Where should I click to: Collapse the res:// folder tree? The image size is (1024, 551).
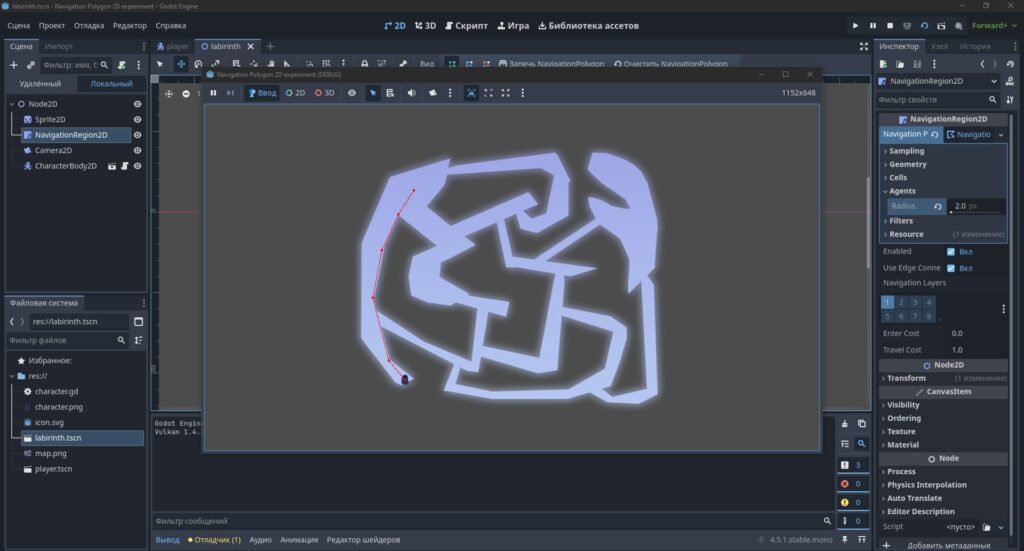(12, 376)
